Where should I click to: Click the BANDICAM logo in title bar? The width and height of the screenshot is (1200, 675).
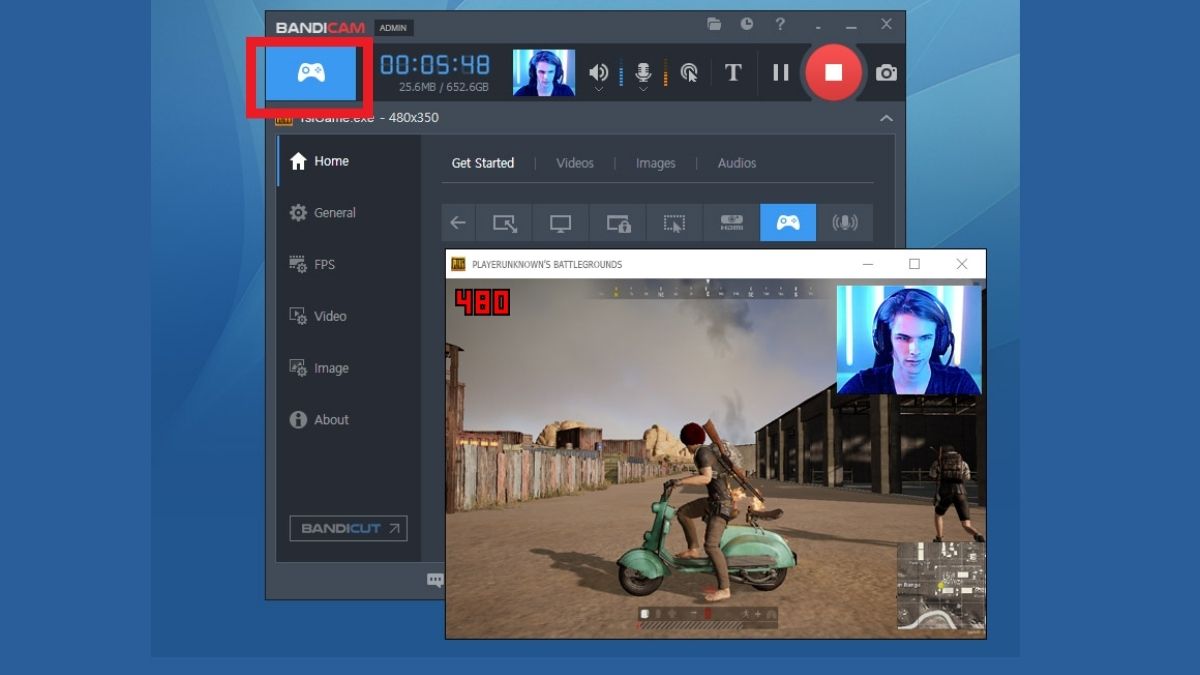pyautogui.click(x=320, y=28)
